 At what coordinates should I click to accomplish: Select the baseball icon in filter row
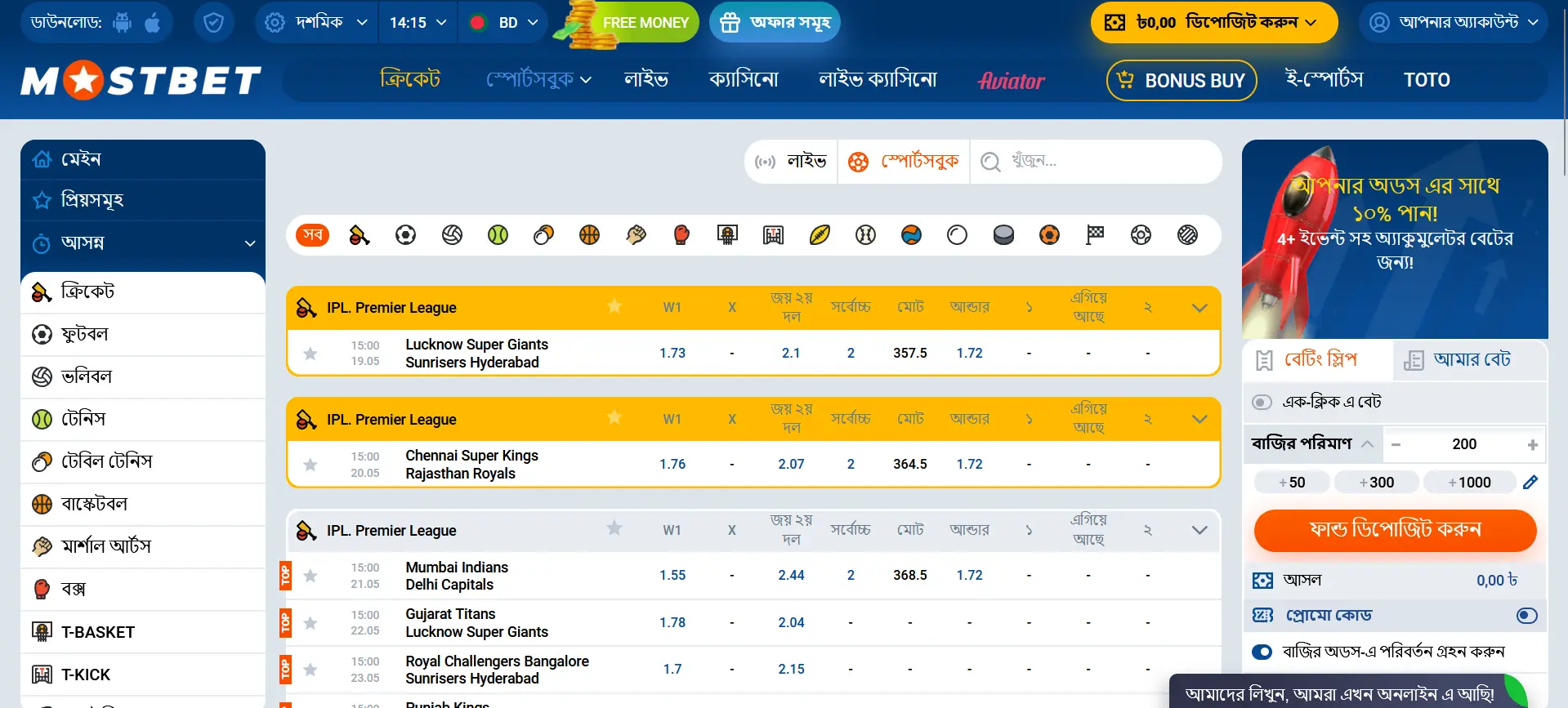(x=865, y=235)
